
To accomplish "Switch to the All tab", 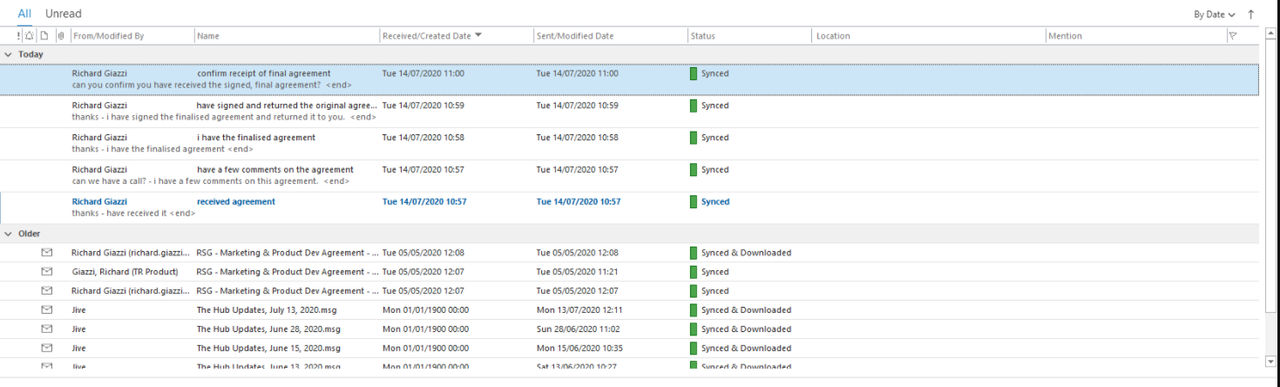I will click(x=24, y=14).
